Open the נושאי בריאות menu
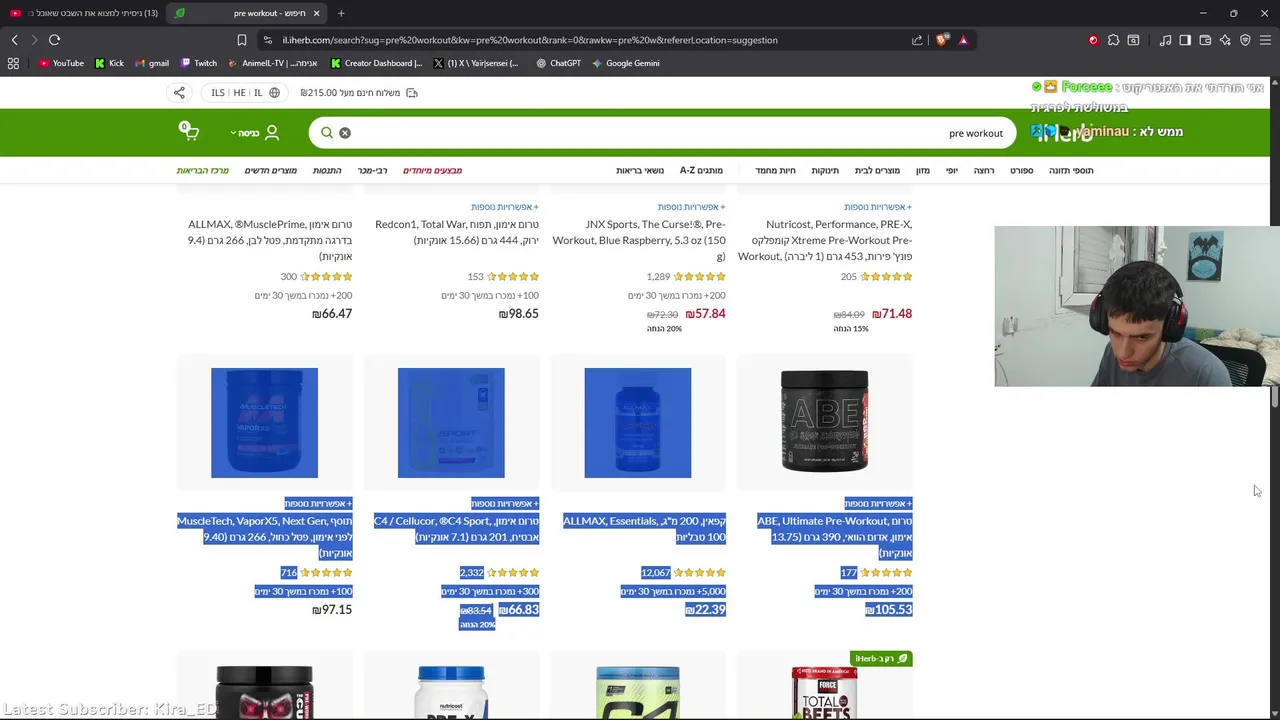 (640, 170)
